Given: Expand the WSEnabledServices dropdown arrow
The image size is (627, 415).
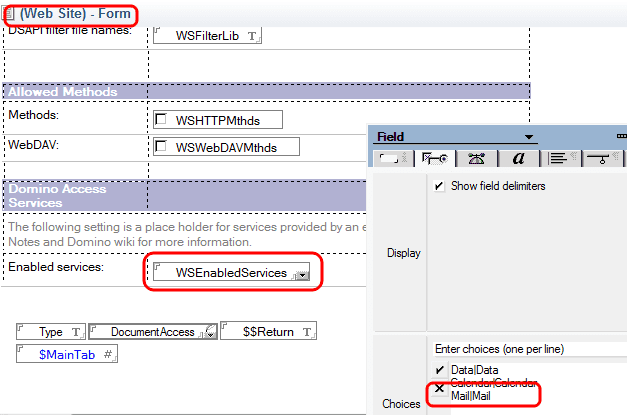Looking at the screenshot, I should point(301,274).
